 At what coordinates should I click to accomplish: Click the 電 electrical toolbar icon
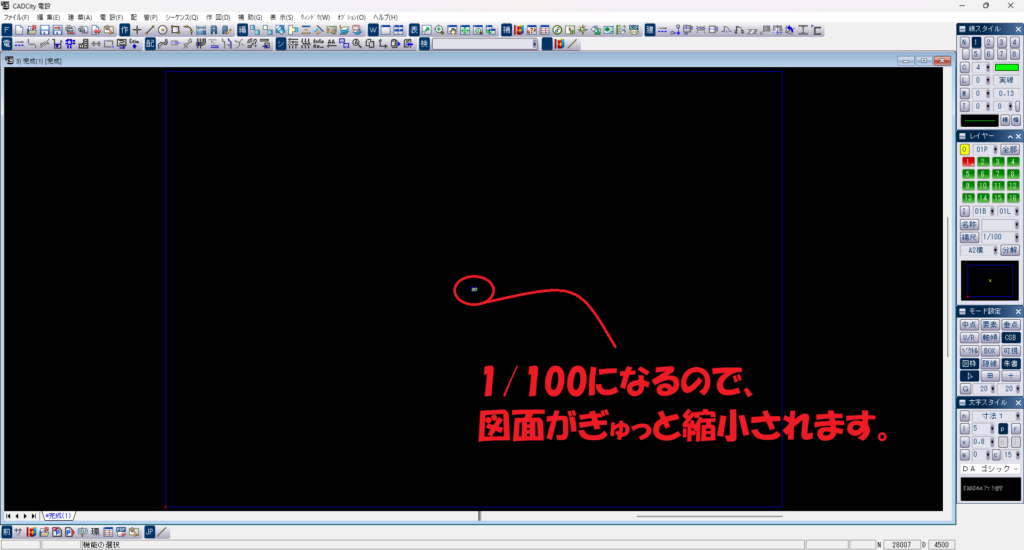(x=7, y=44)
